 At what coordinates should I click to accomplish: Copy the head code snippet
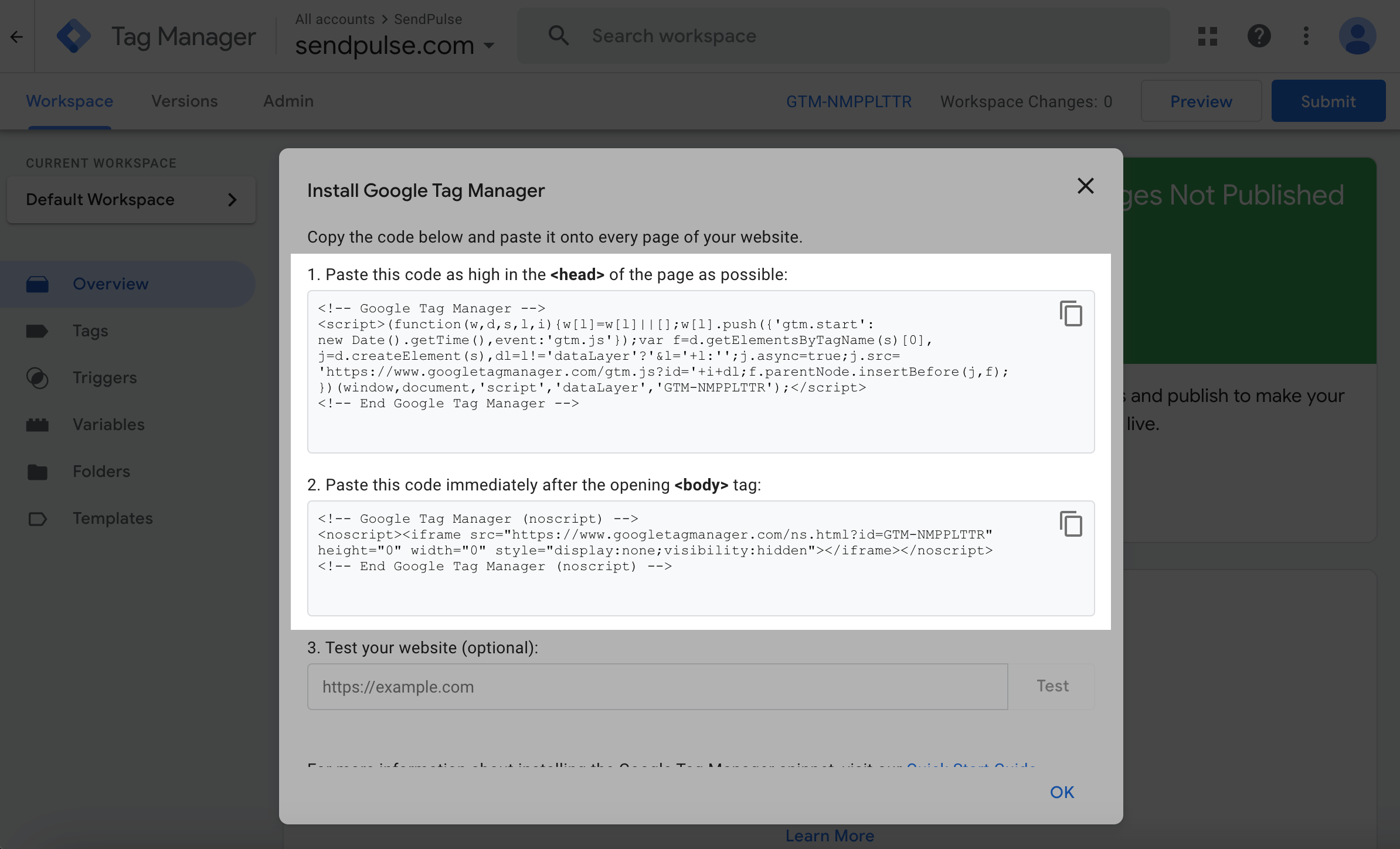[x=1071, y=313]
